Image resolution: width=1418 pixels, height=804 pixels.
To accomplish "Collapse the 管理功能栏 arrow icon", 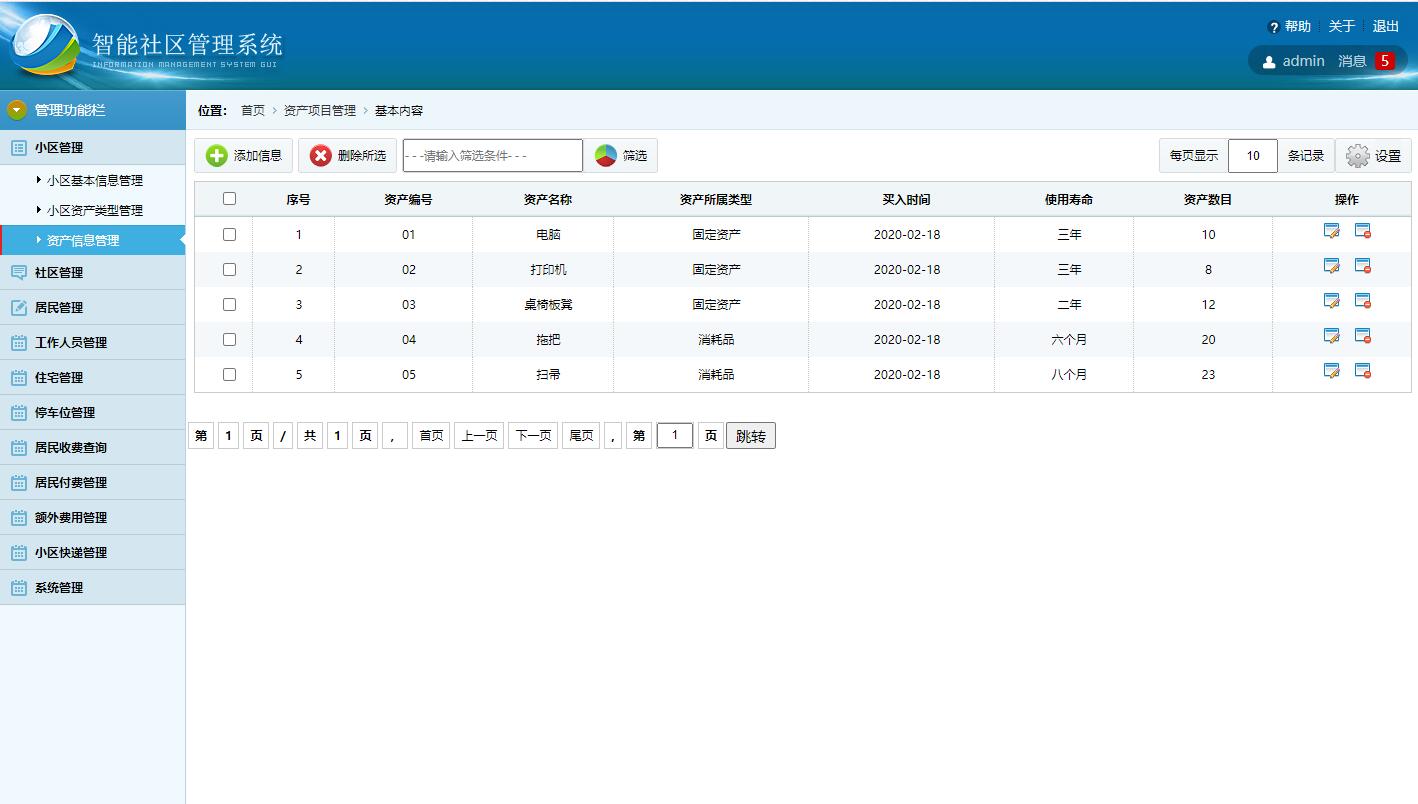I will pos(17,110).
